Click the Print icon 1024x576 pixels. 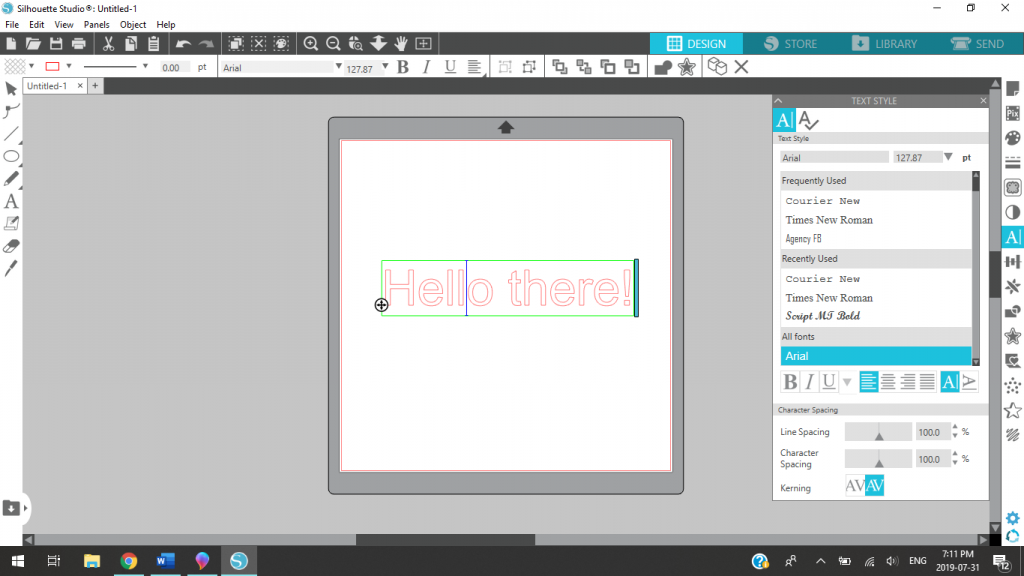coord(78,44)
